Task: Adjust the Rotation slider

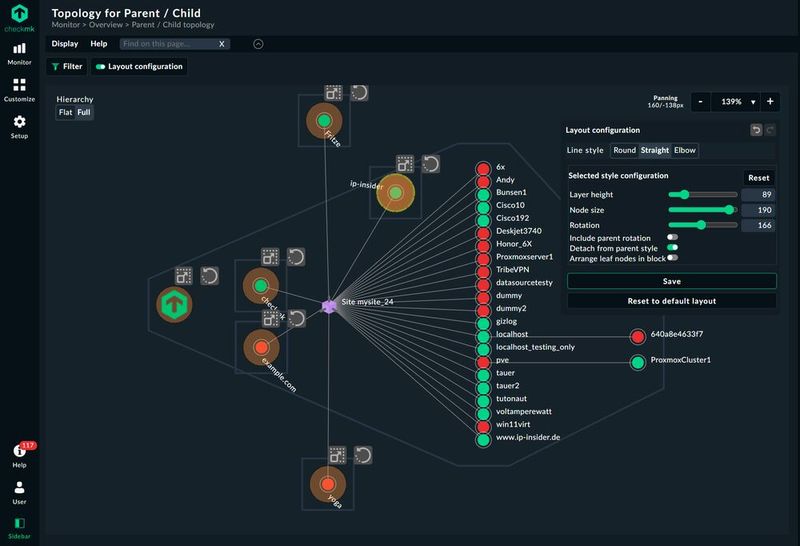Action: (x=703, y=225)
